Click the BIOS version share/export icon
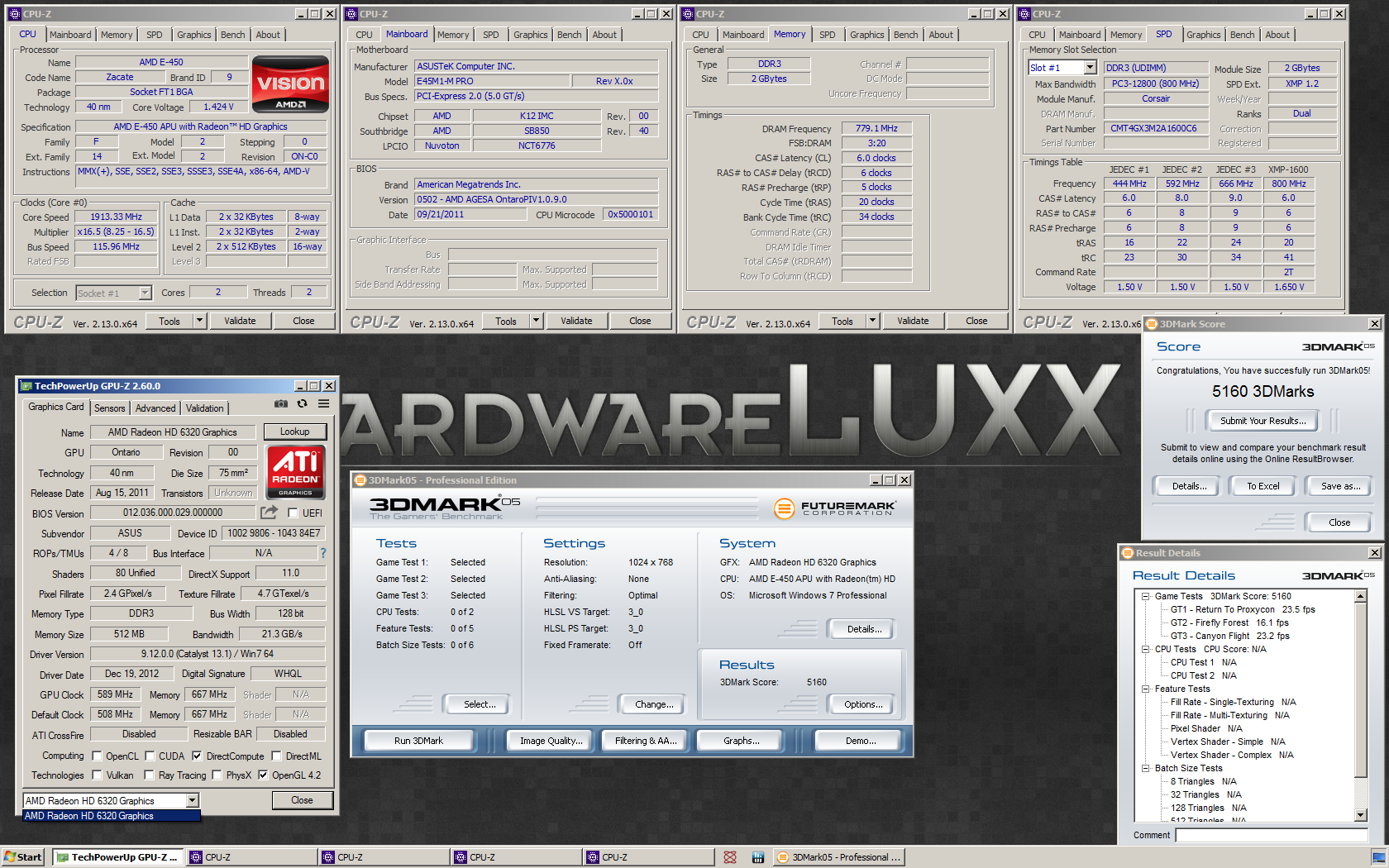 tap(269, 513)
